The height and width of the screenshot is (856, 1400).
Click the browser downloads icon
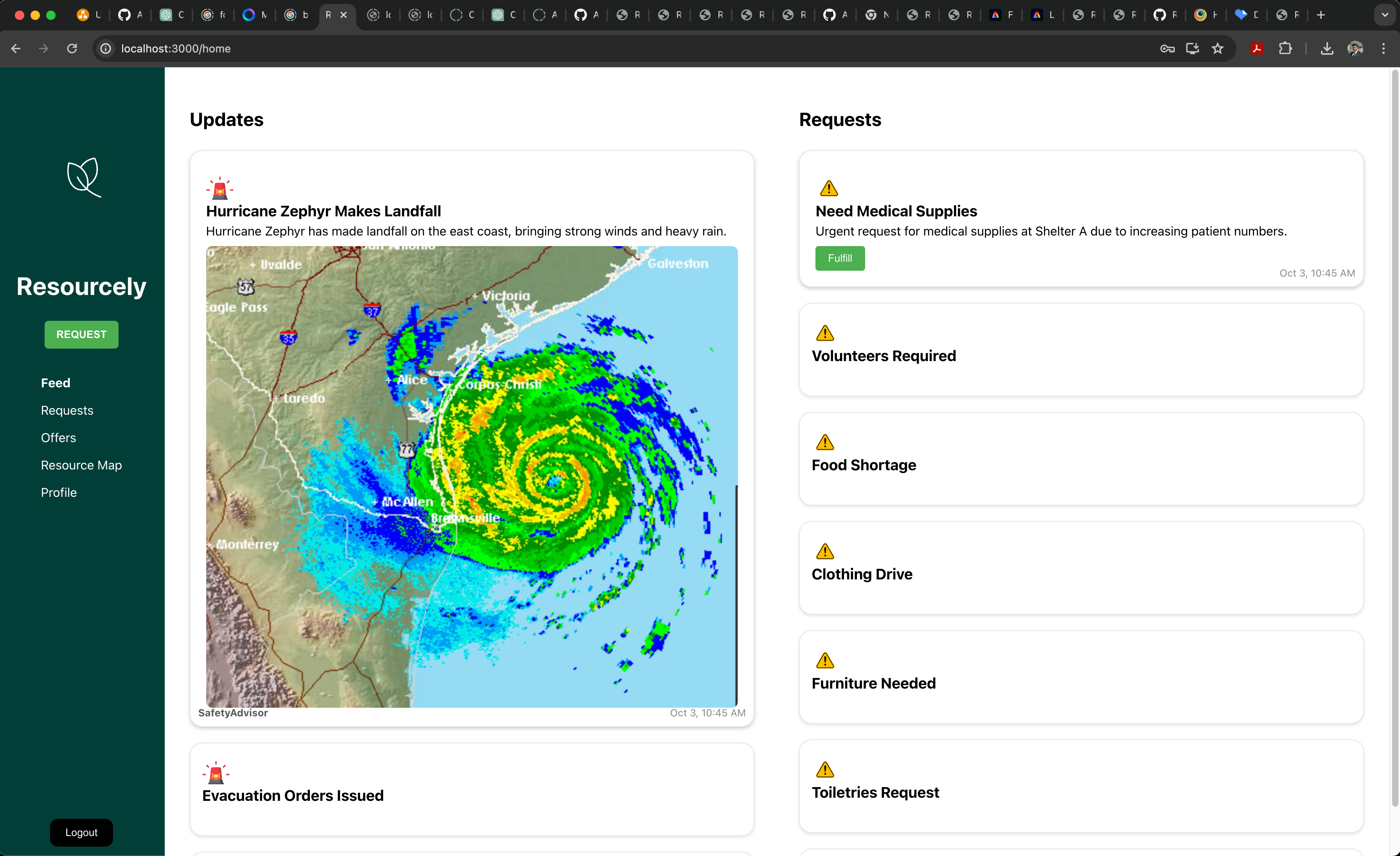point(1327,49)
